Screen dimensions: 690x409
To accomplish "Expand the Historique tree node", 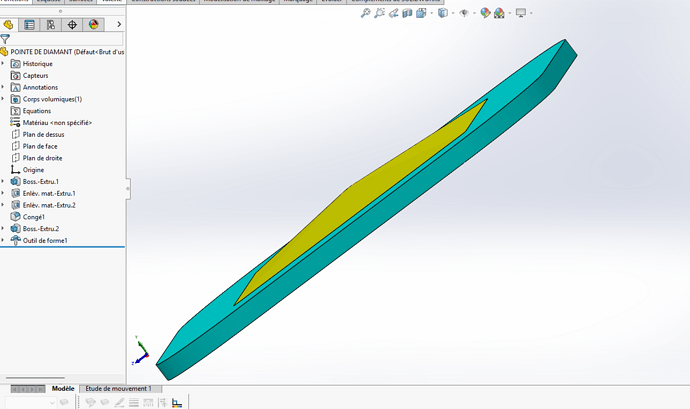I will pos(3,64).
